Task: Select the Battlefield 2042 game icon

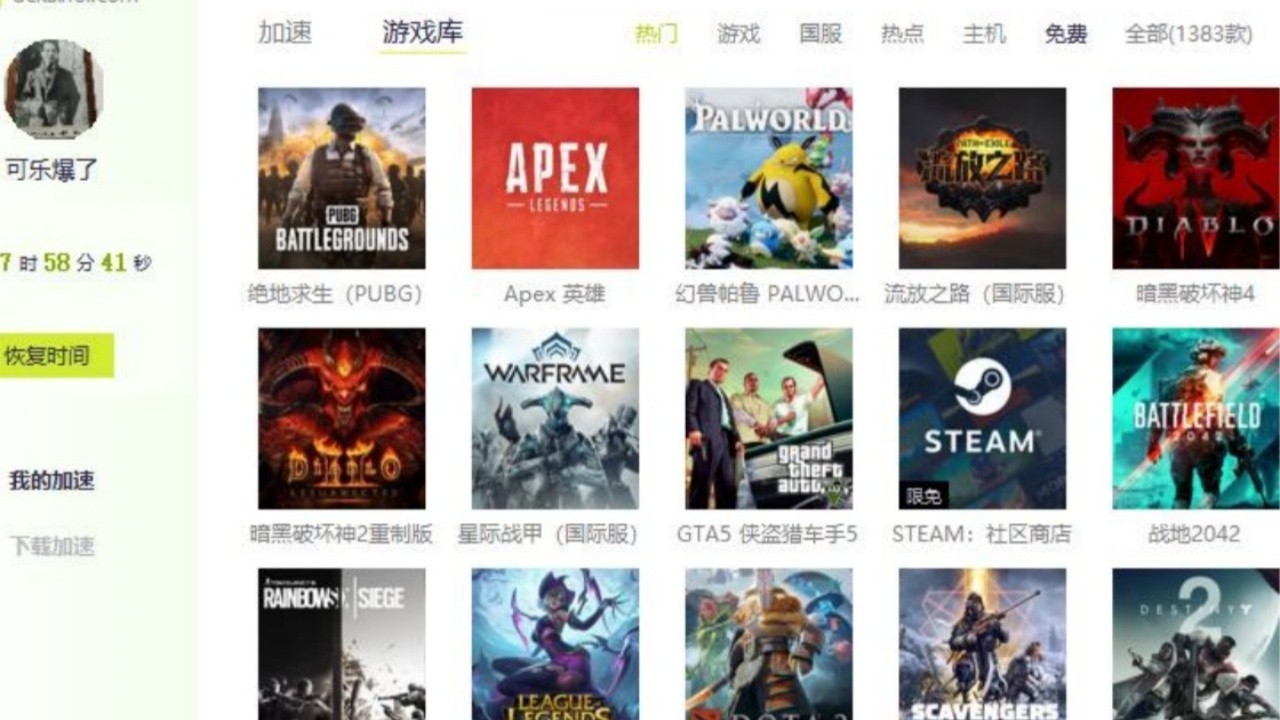Action: [1195, 418]
